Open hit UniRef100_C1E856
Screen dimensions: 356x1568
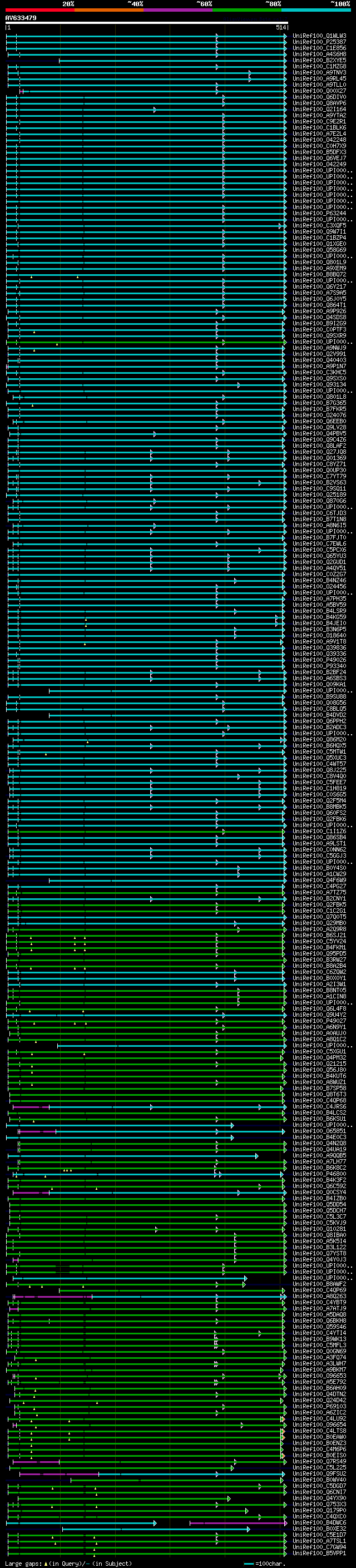click(319, 48)
